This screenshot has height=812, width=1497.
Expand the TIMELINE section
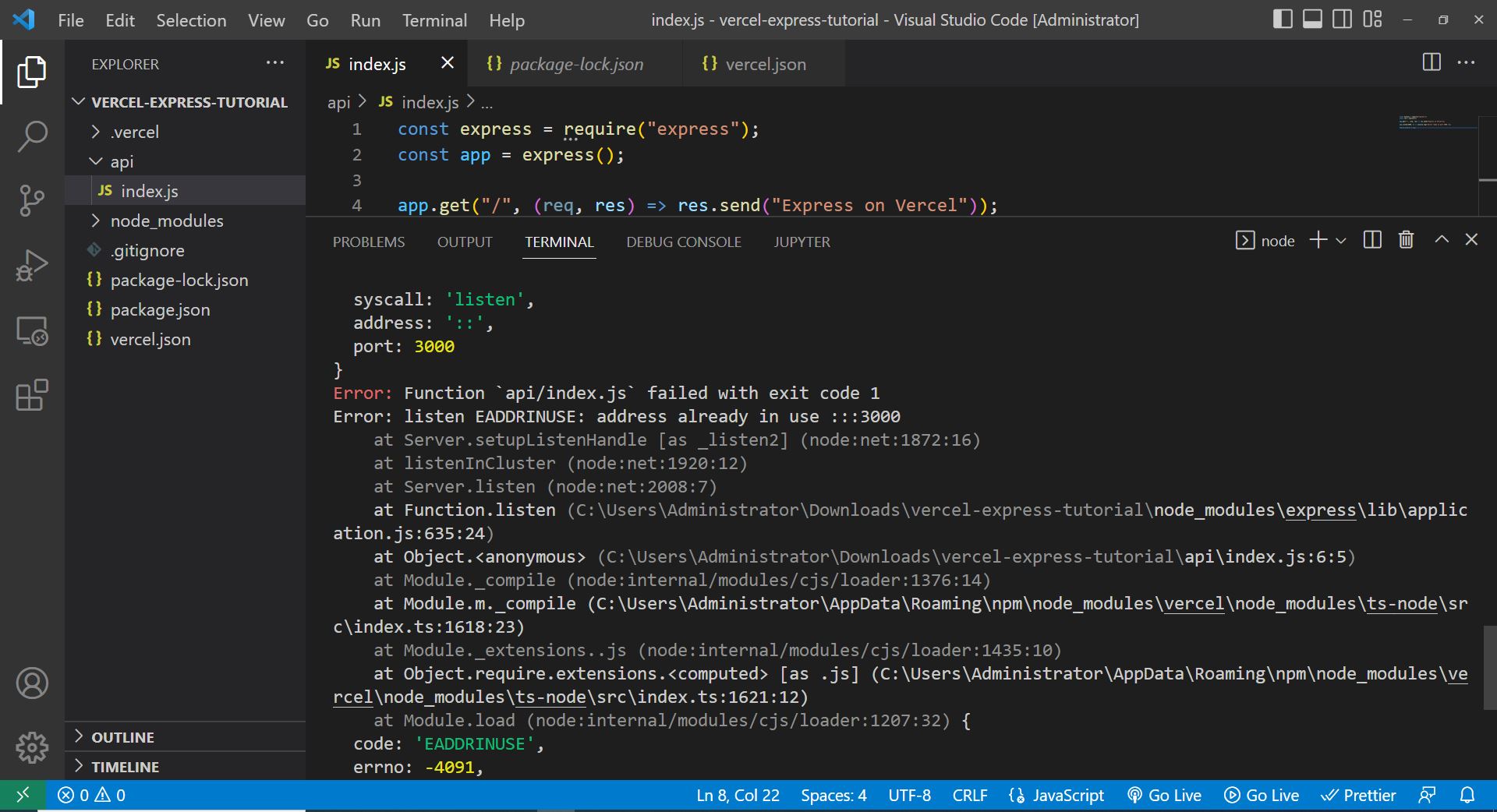pyautogui.click(x=186, y=766)
